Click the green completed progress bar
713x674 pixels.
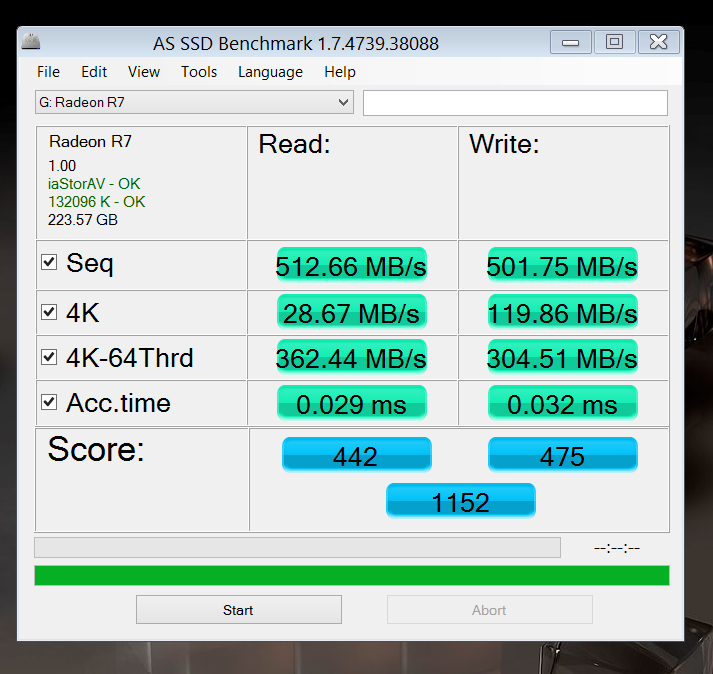tap(351, 575)
